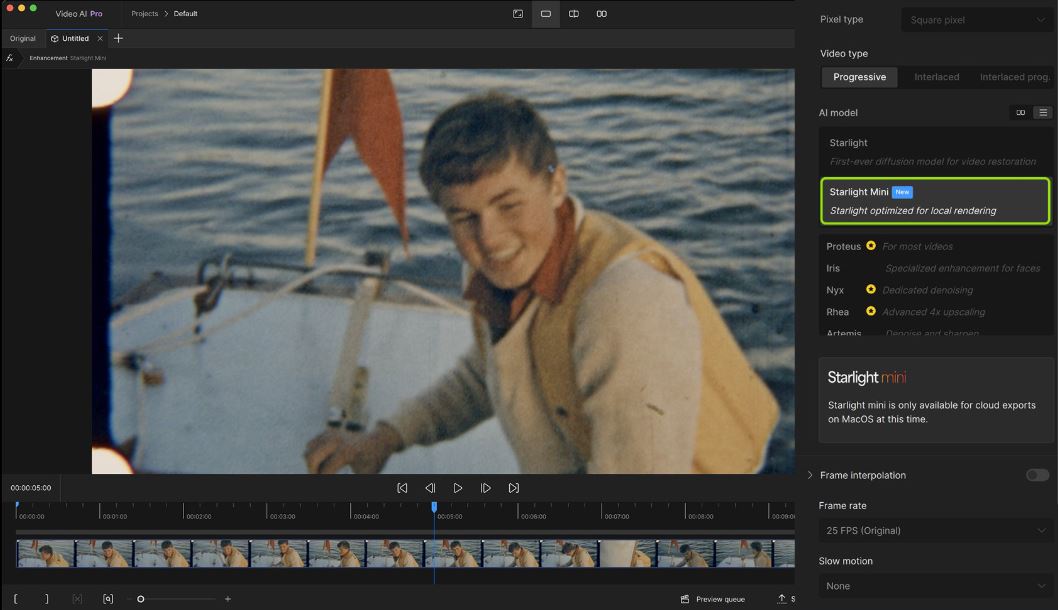Set the trim in-point bracket
This screenshot has width=1058, height=610.
tap(16, 599)
